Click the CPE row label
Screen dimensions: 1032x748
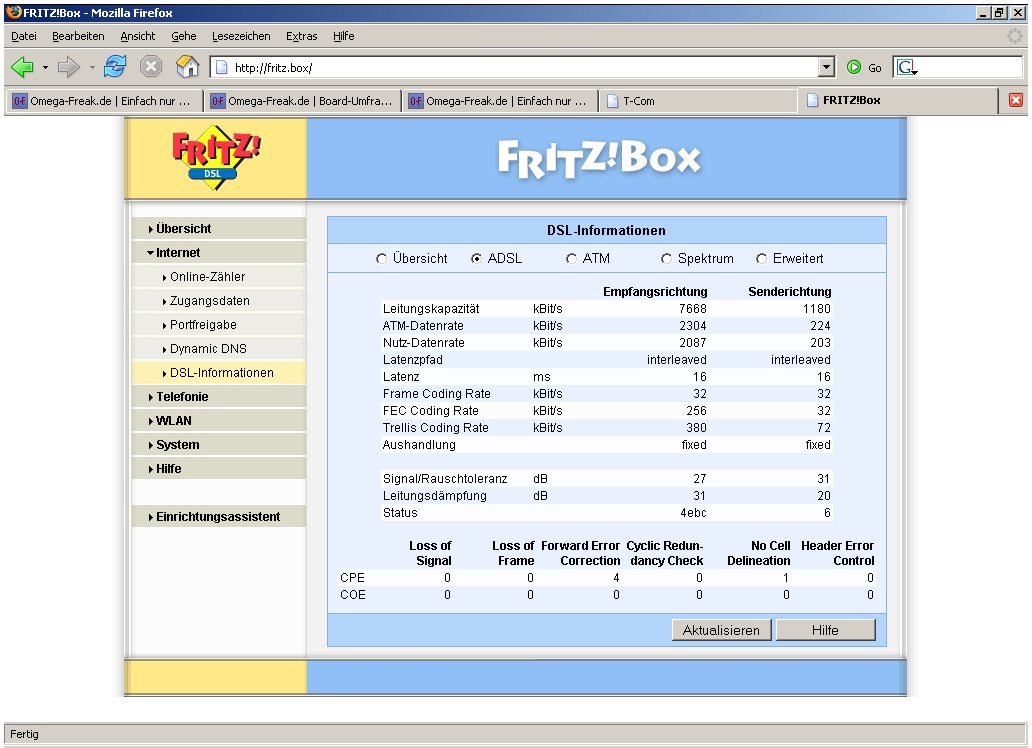coord(352,577)
